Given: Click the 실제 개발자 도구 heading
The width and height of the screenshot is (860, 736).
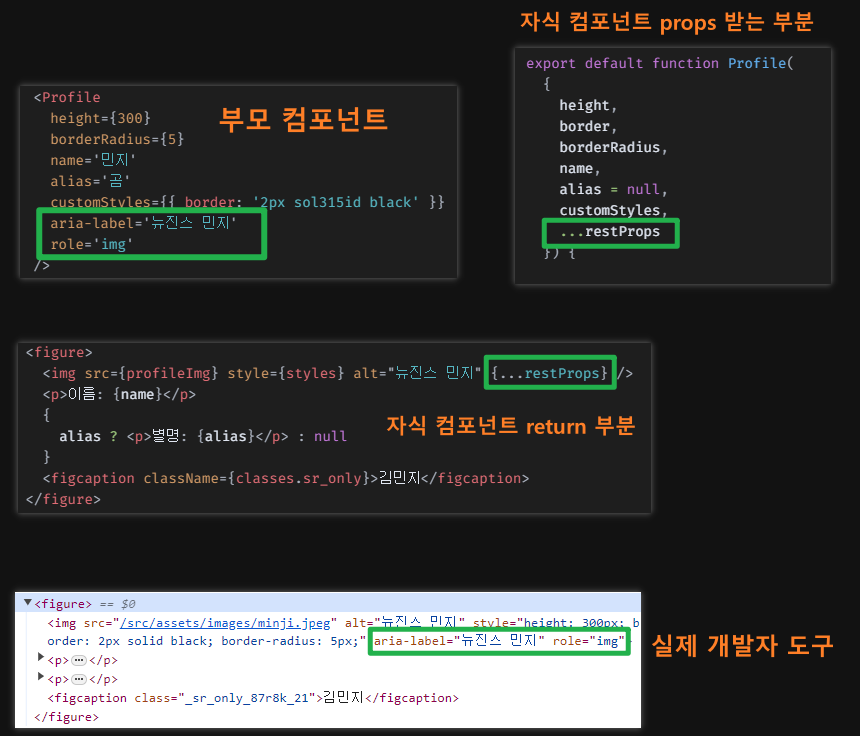Looking at the screenshot, I should (742, 645).
